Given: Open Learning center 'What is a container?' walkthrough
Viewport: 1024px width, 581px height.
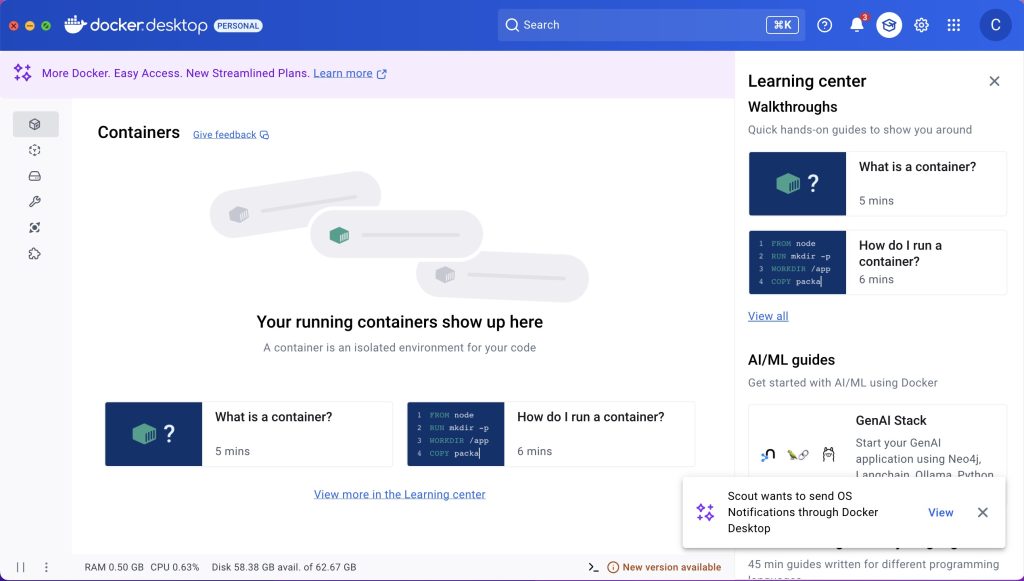Looking at the screenshot, I should tap(878, 183).
